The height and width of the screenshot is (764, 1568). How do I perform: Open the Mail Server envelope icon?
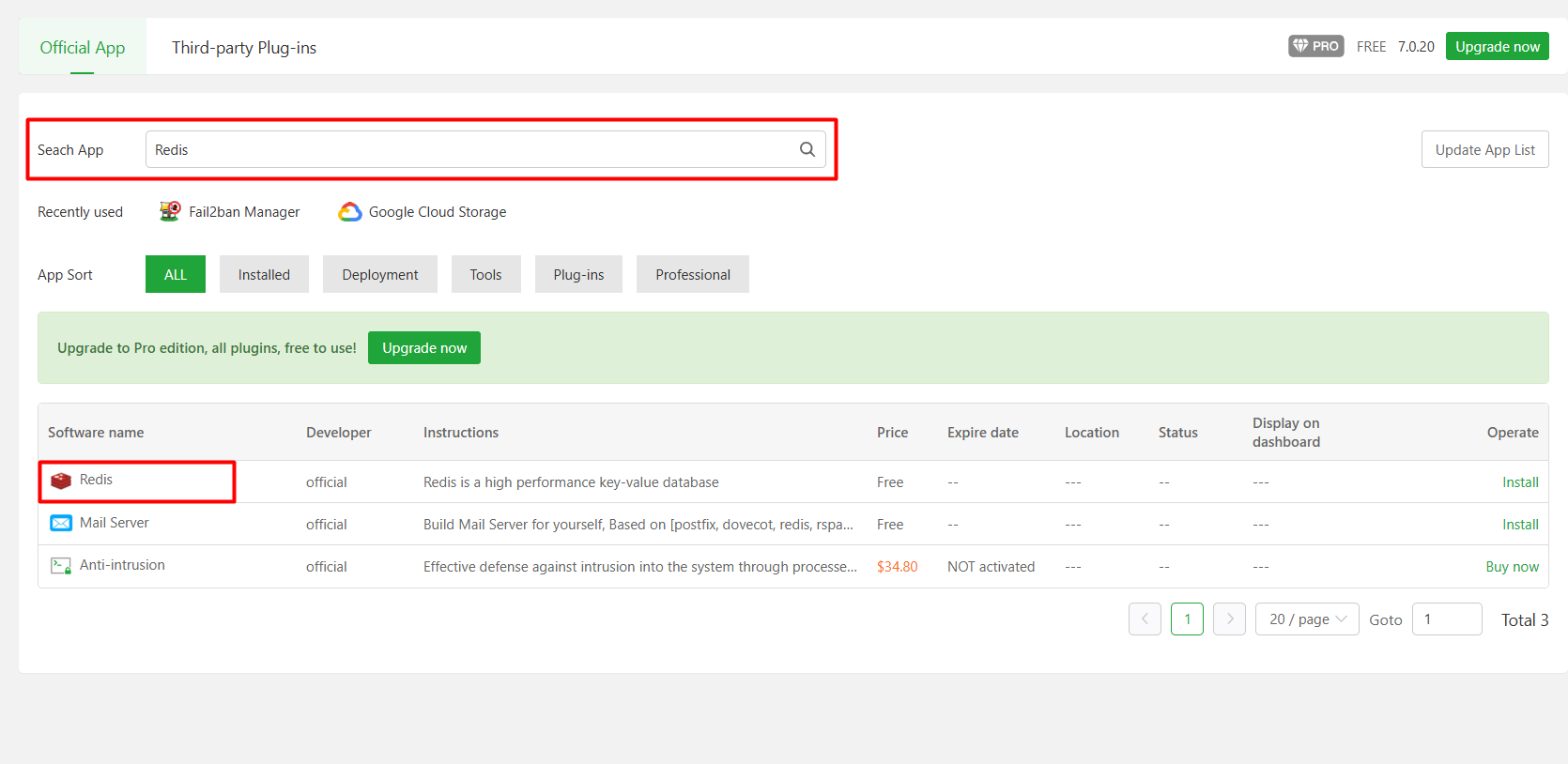pyautogui.click(x=61, y=523)
